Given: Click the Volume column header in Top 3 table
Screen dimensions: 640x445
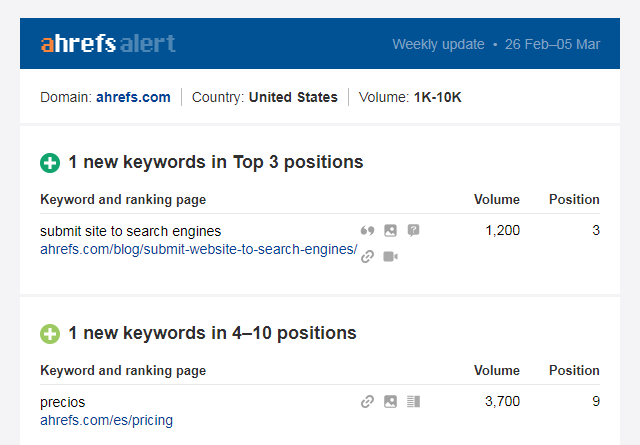Looking at the screenshot, I should click(x=497, y=199).
